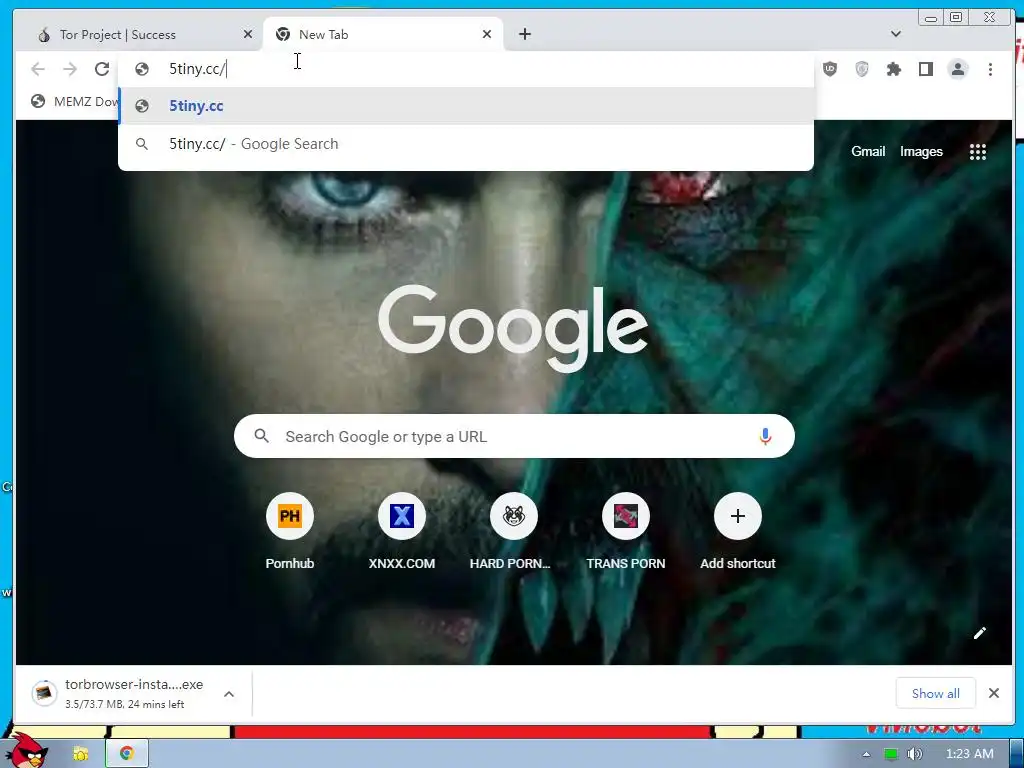Choose the 5tiny.cc/ Google Search suggestion
1024x768 pixels.
pos(466,144)
